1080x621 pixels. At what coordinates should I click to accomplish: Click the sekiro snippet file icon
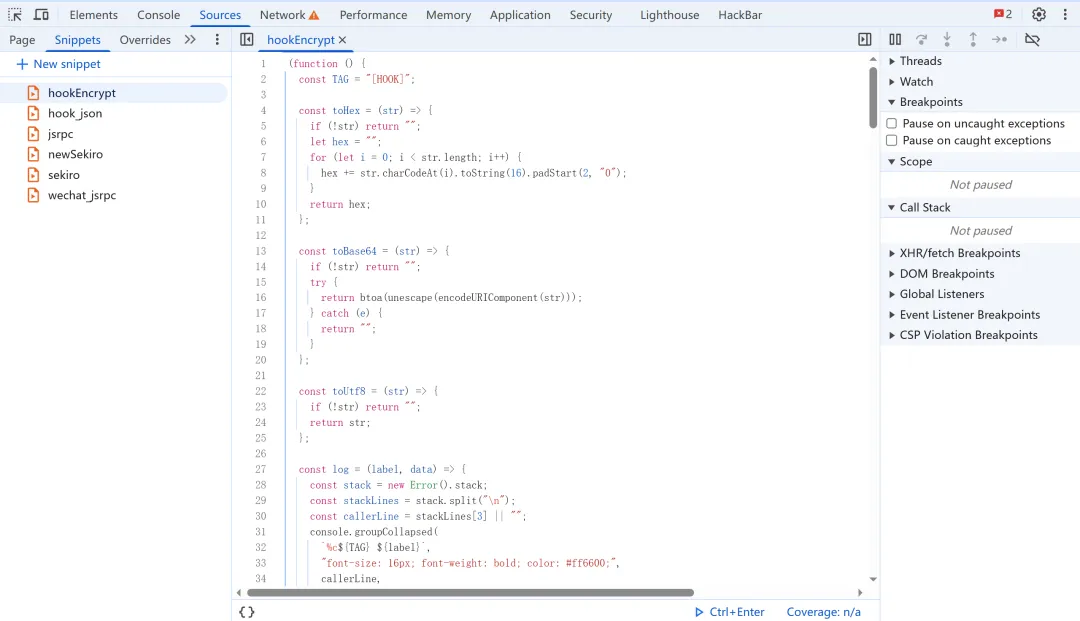tap(33, 174)
